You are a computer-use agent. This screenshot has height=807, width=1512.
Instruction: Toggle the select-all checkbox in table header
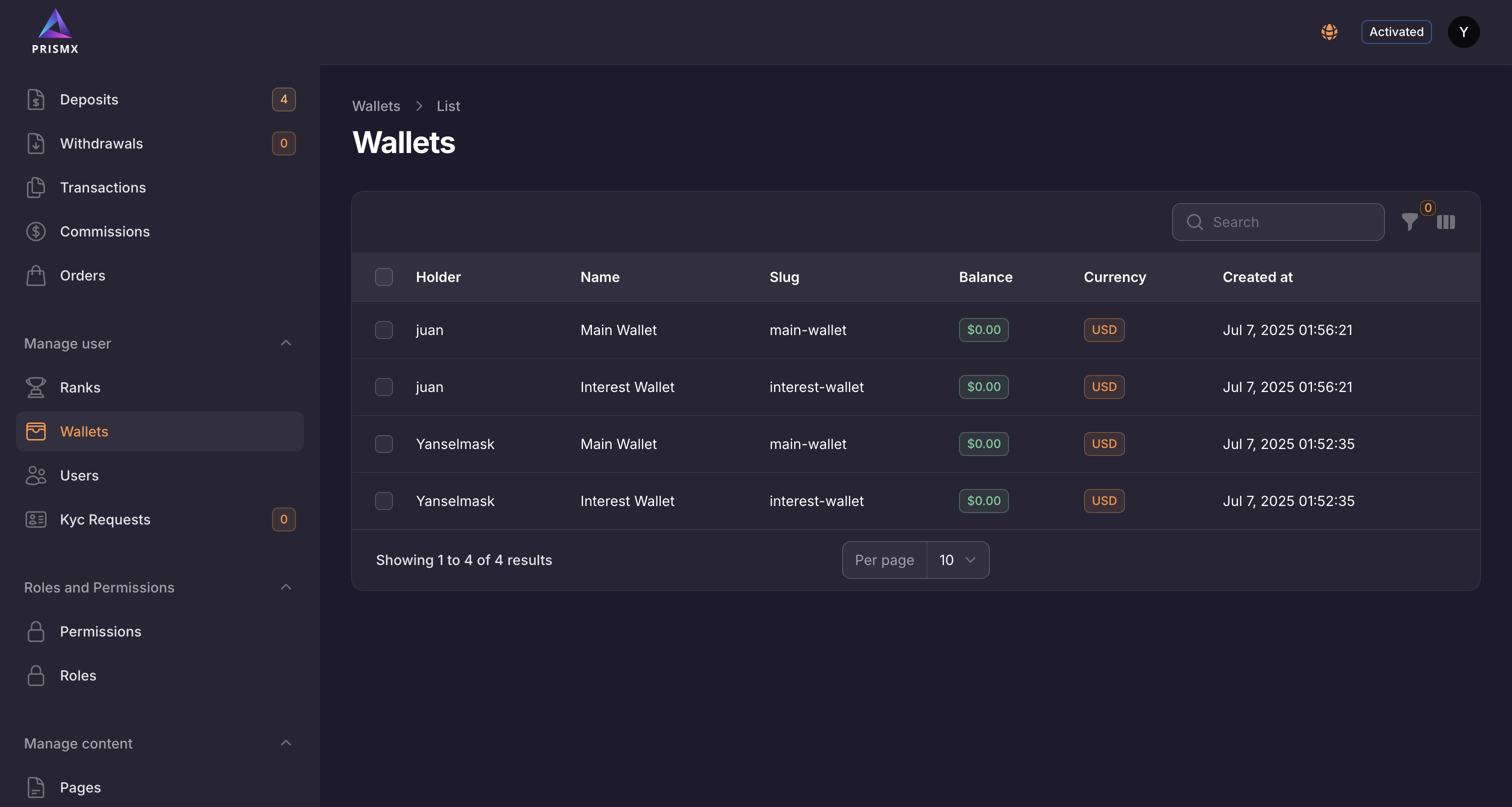[384, 277]
